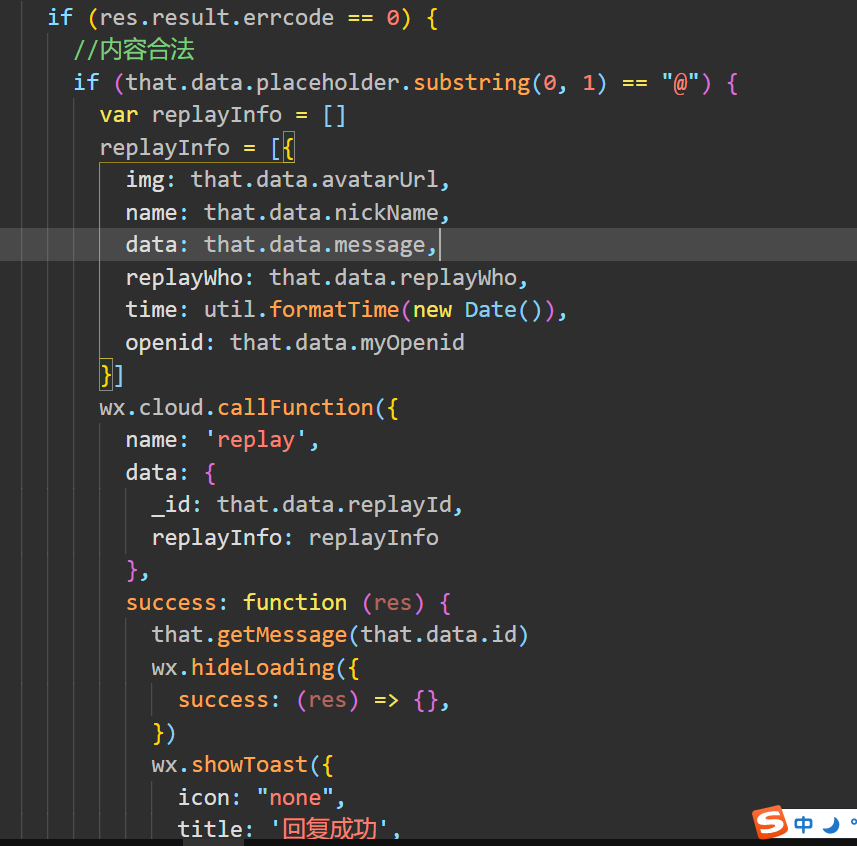Click the "none" icon string value
Screen dimensions: 857x846
click(295, 798)
